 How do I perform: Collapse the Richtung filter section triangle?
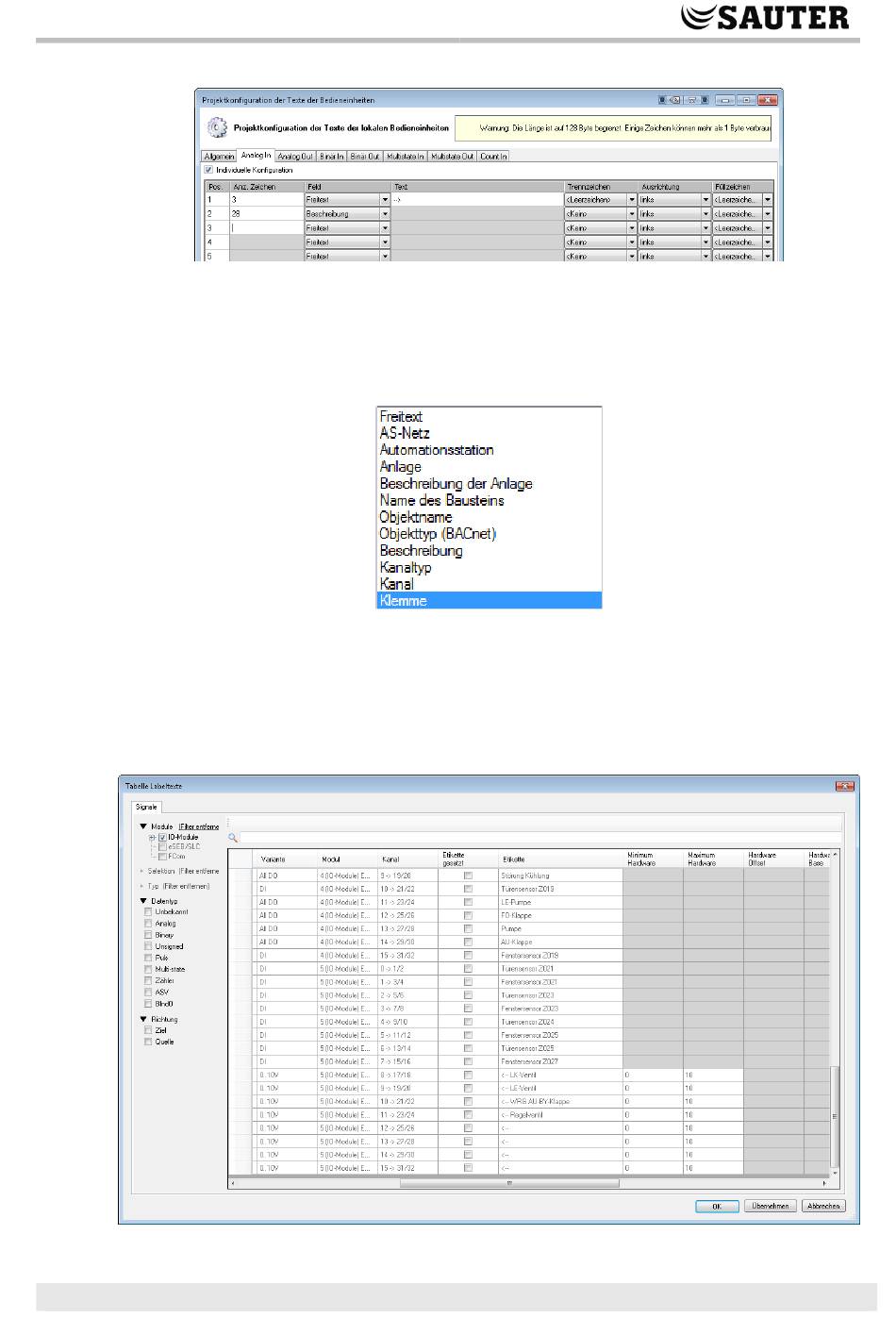click(x=143, y=1019)
